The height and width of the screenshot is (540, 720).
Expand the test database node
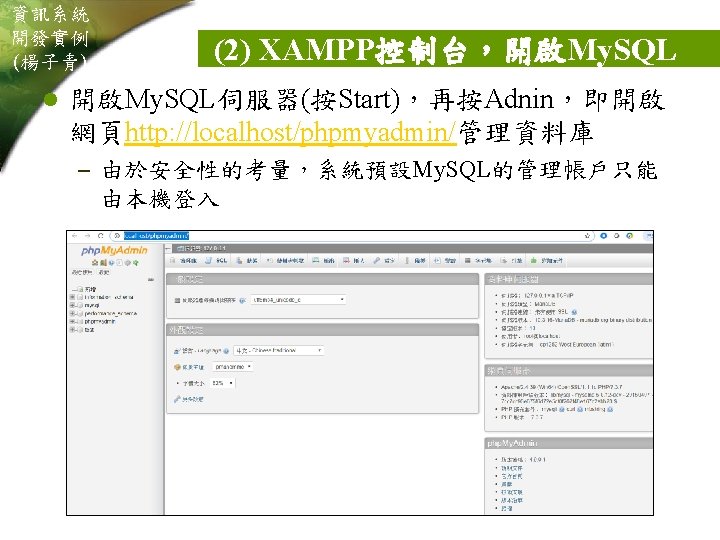73,329
